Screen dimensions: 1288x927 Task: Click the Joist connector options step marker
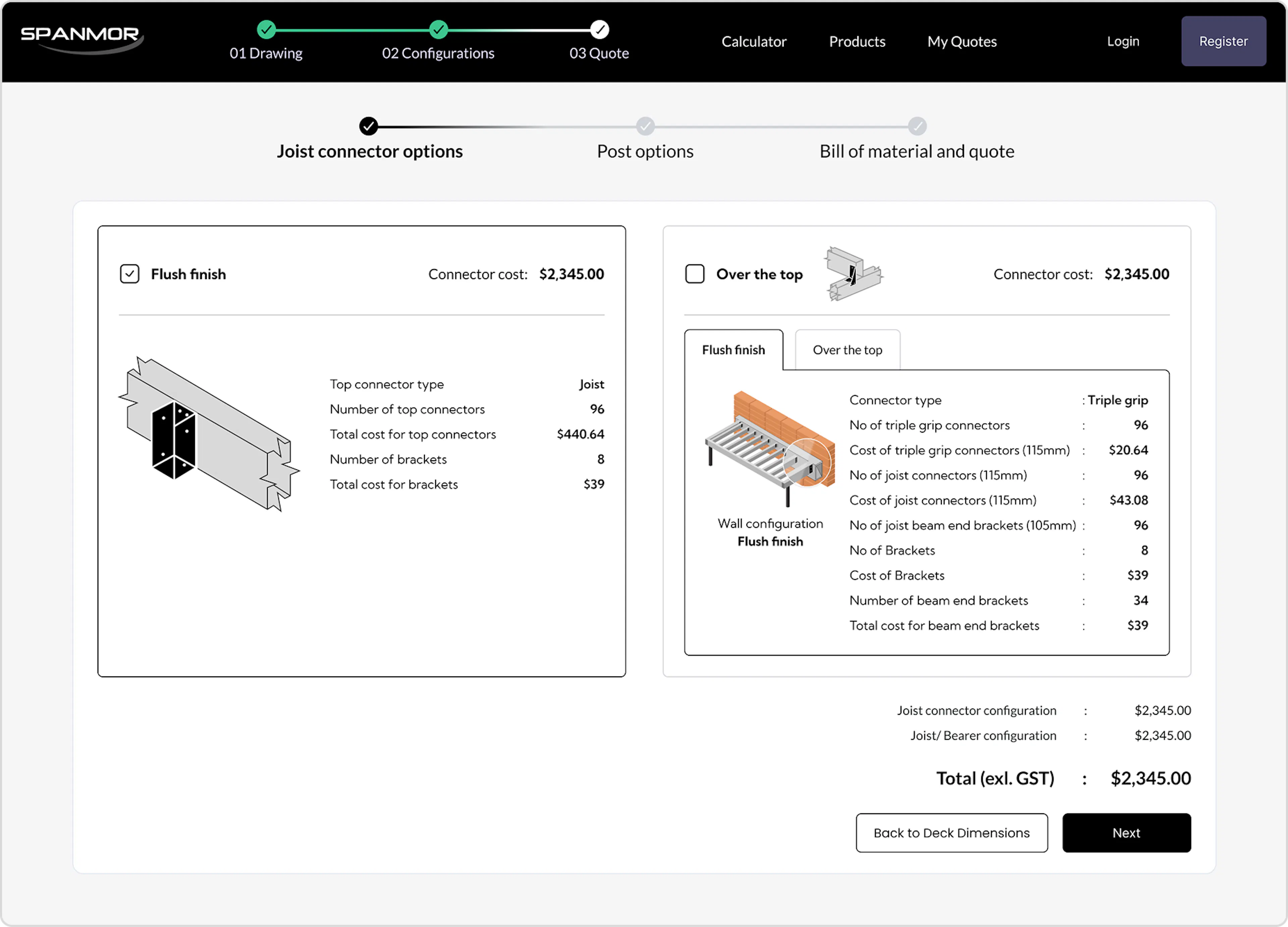(369, 126)
